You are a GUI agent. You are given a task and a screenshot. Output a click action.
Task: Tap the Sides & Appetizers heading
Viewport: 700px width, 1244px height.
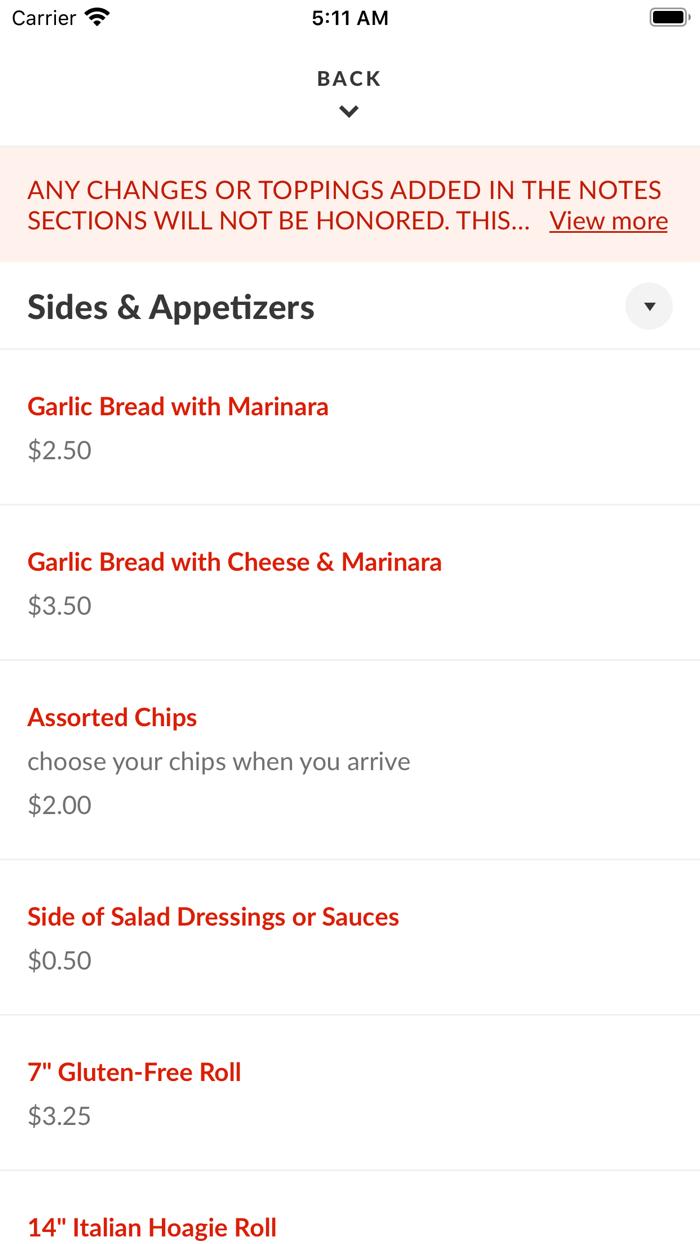[170, 306]
